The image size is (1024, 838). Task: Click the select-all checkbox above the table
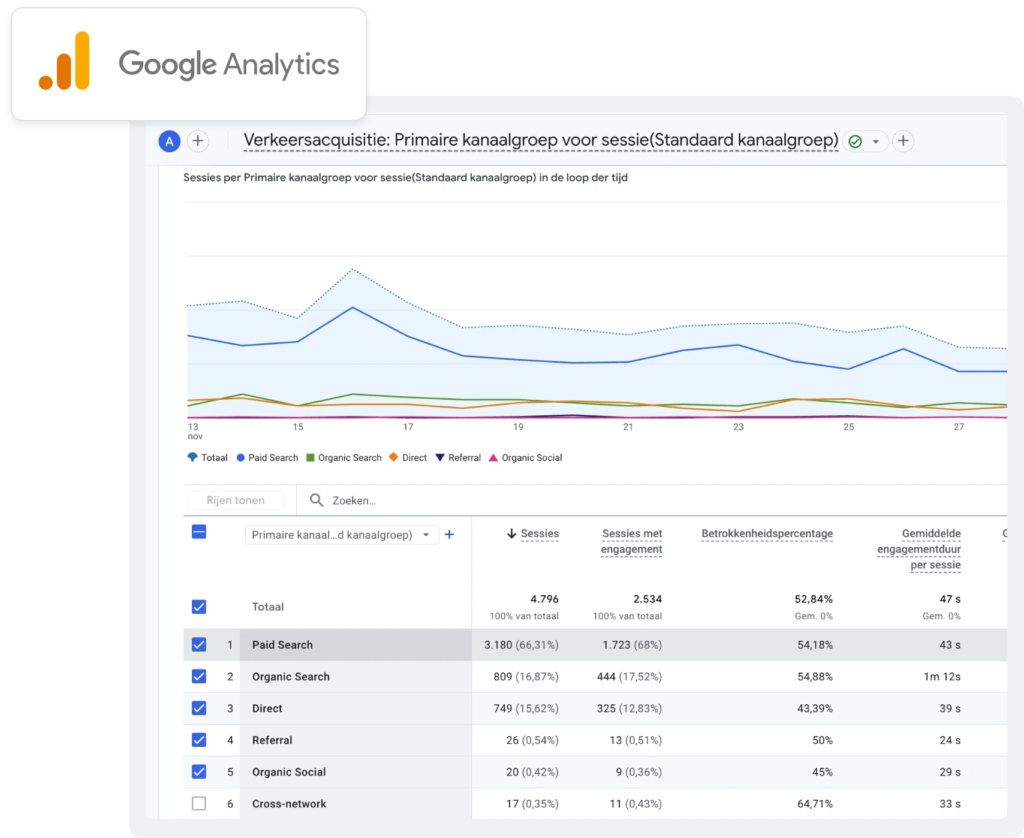tap(199, 533)
